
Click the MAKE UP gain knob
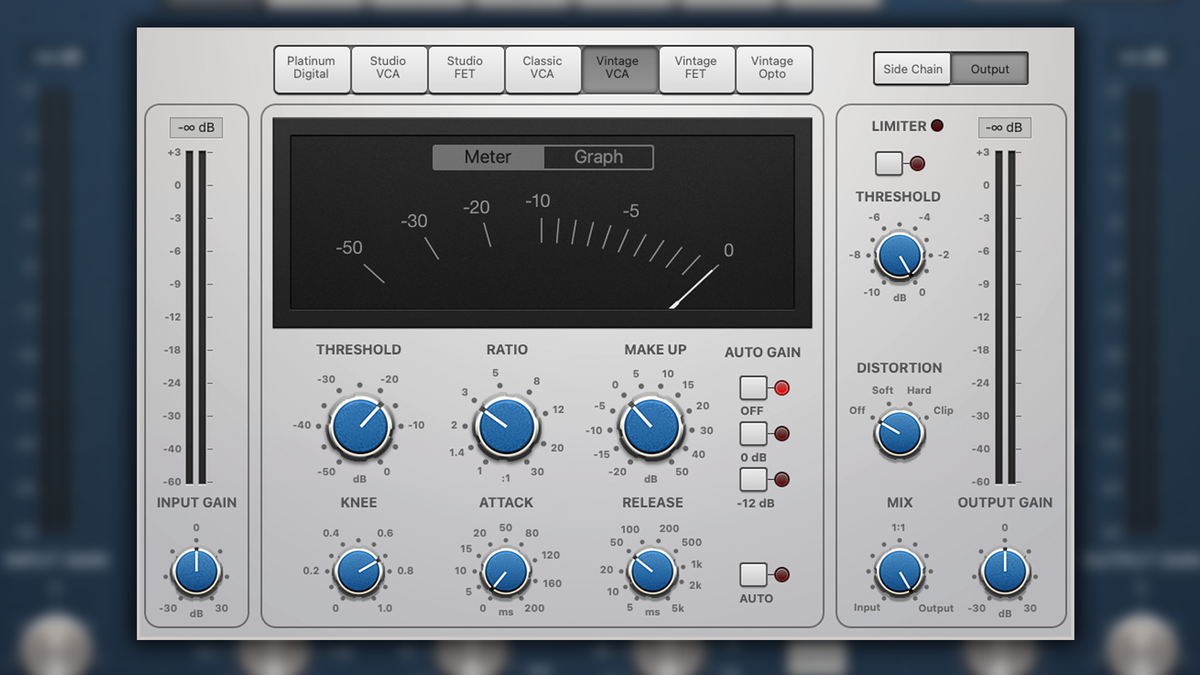(651, 425)
